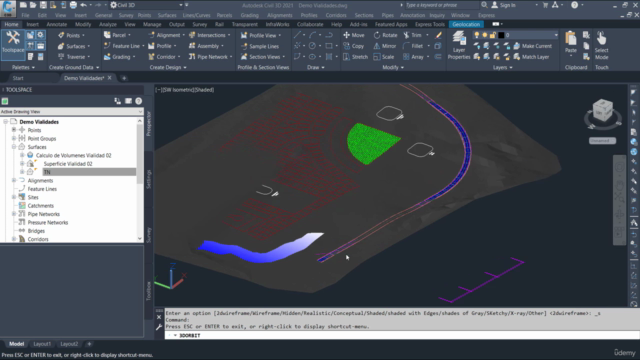640x360 pixels.
Task: Click the Plot print icon in quick access toolbar
Action: 73,5
